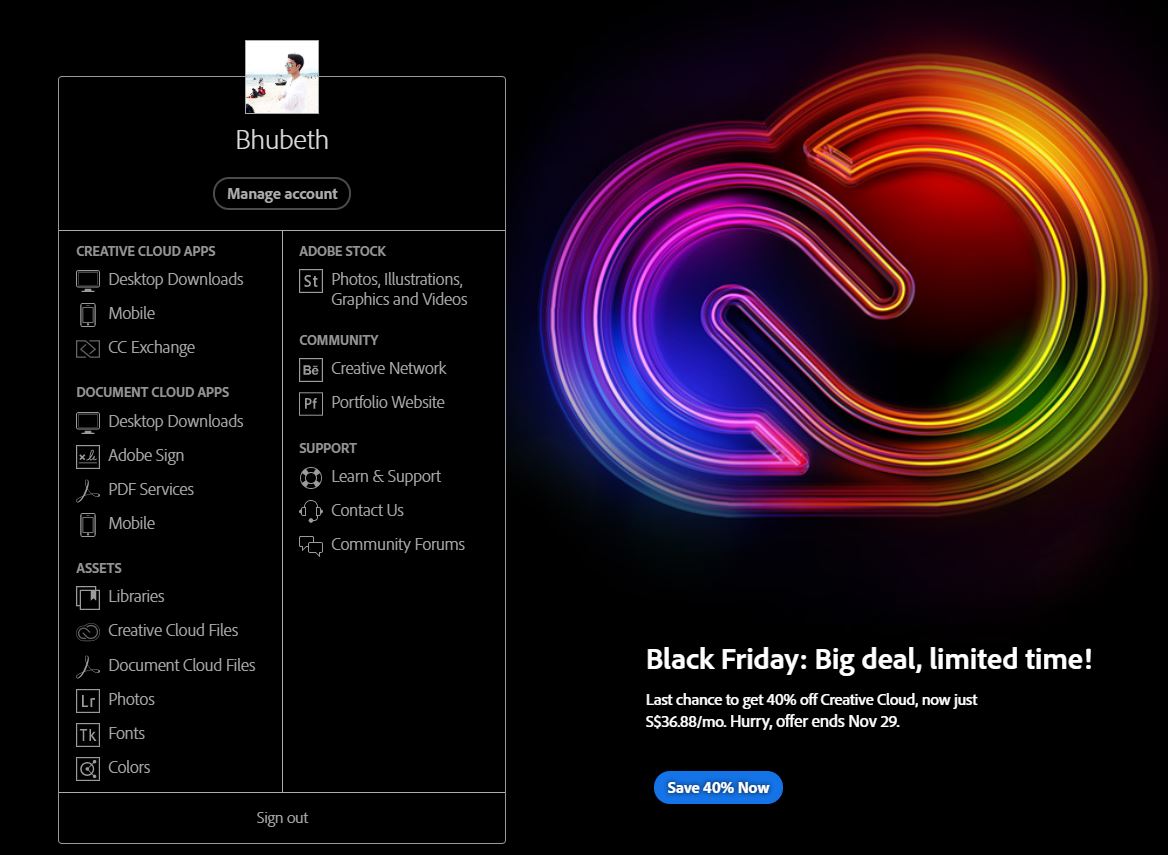Click the Tk Fonts icon
1168x855 pixels.
pos(88,735)
